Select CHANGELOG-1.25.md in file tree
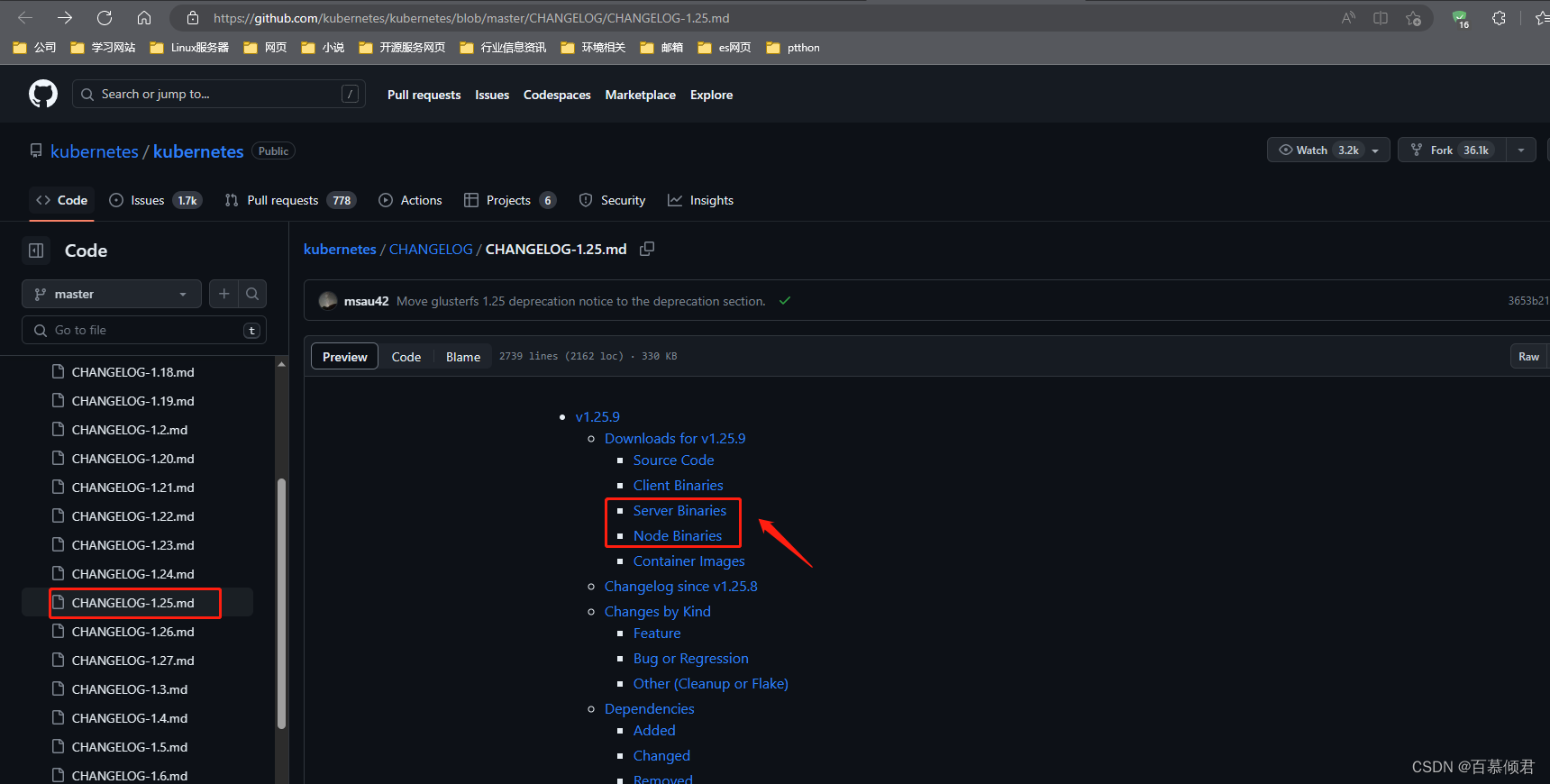The image size is (1550, 784). point(137,603)
